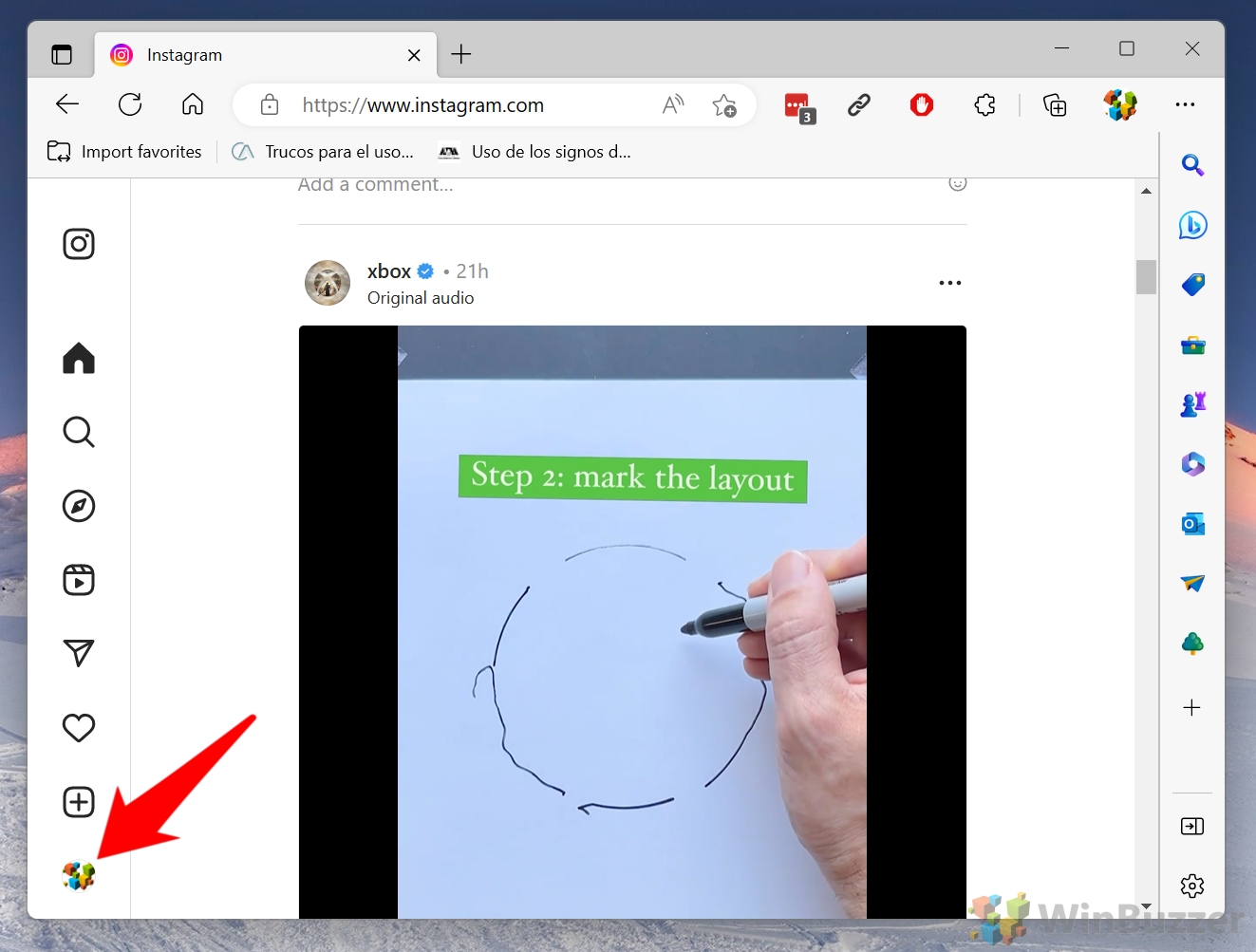This screenshot has height=952, width=1256.
Task: Go to Instagram Home feed icon
Action: click(x=79, y=358)
